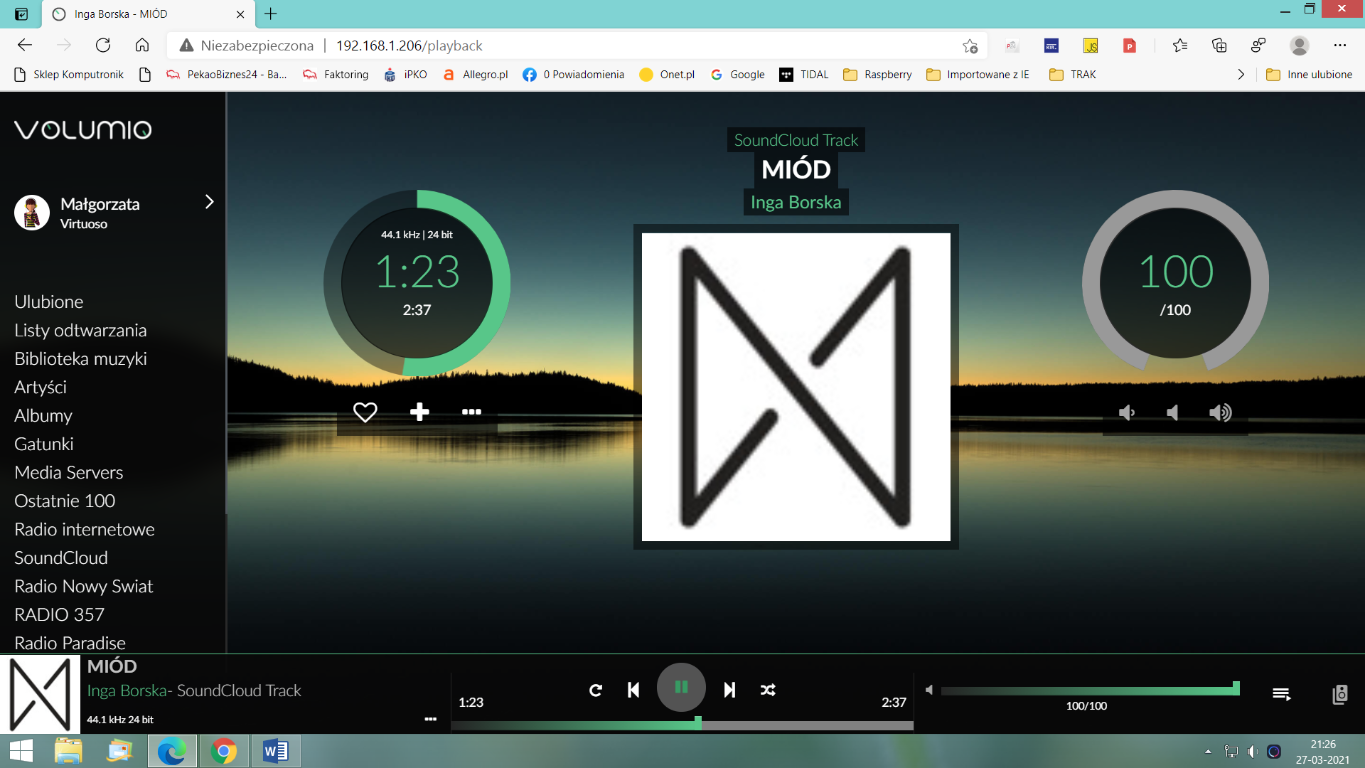Click the circular volume knob showing 100
The width and height of the screenshot is (1365, 768).
coord(1175,284)
